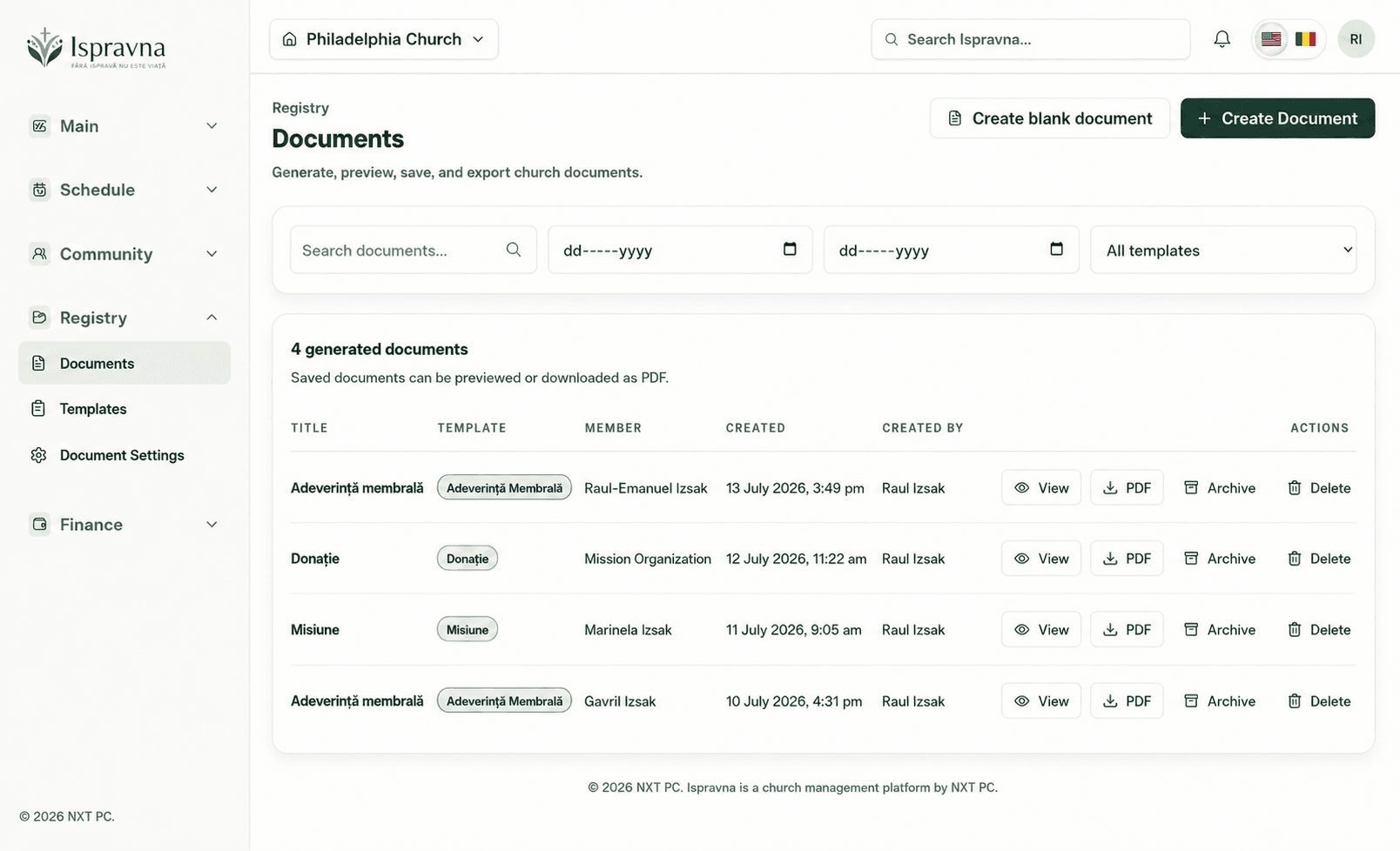Viewport: 1400px width, 851px height.
Task: Focus the Search documents field
Action: (414, 251)
